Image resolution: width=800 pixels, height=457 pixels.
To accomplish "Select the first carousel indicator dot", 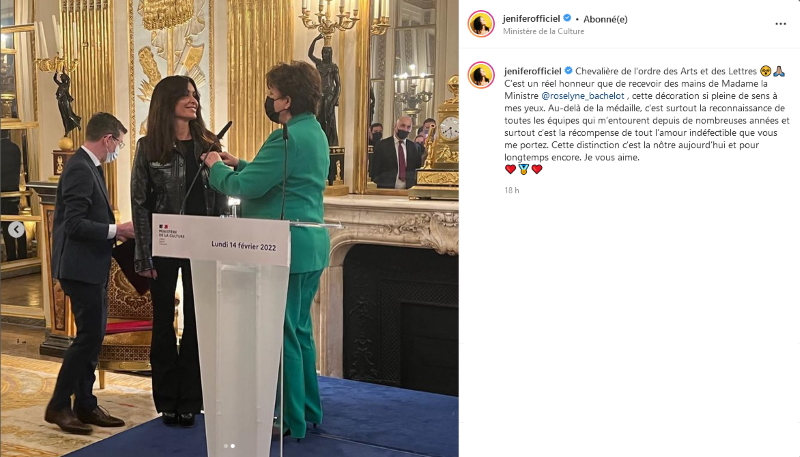I will click(x=226, y=446).
